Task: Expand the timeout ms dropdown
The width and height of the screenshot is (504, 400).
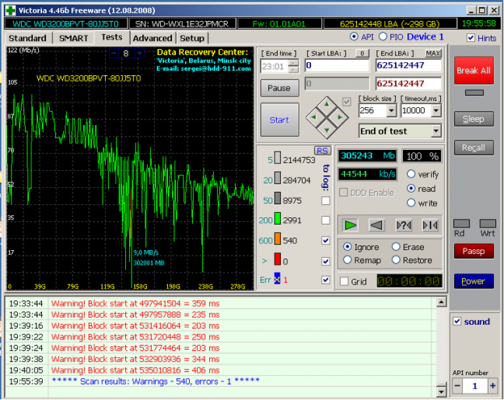Action: coord(436,110)
